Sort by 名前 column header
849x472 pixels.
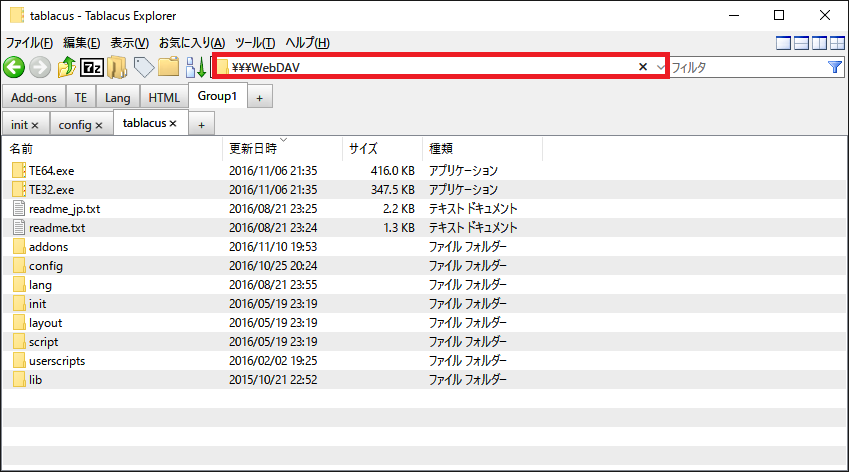pyautogui.click(x=113, y=148)
